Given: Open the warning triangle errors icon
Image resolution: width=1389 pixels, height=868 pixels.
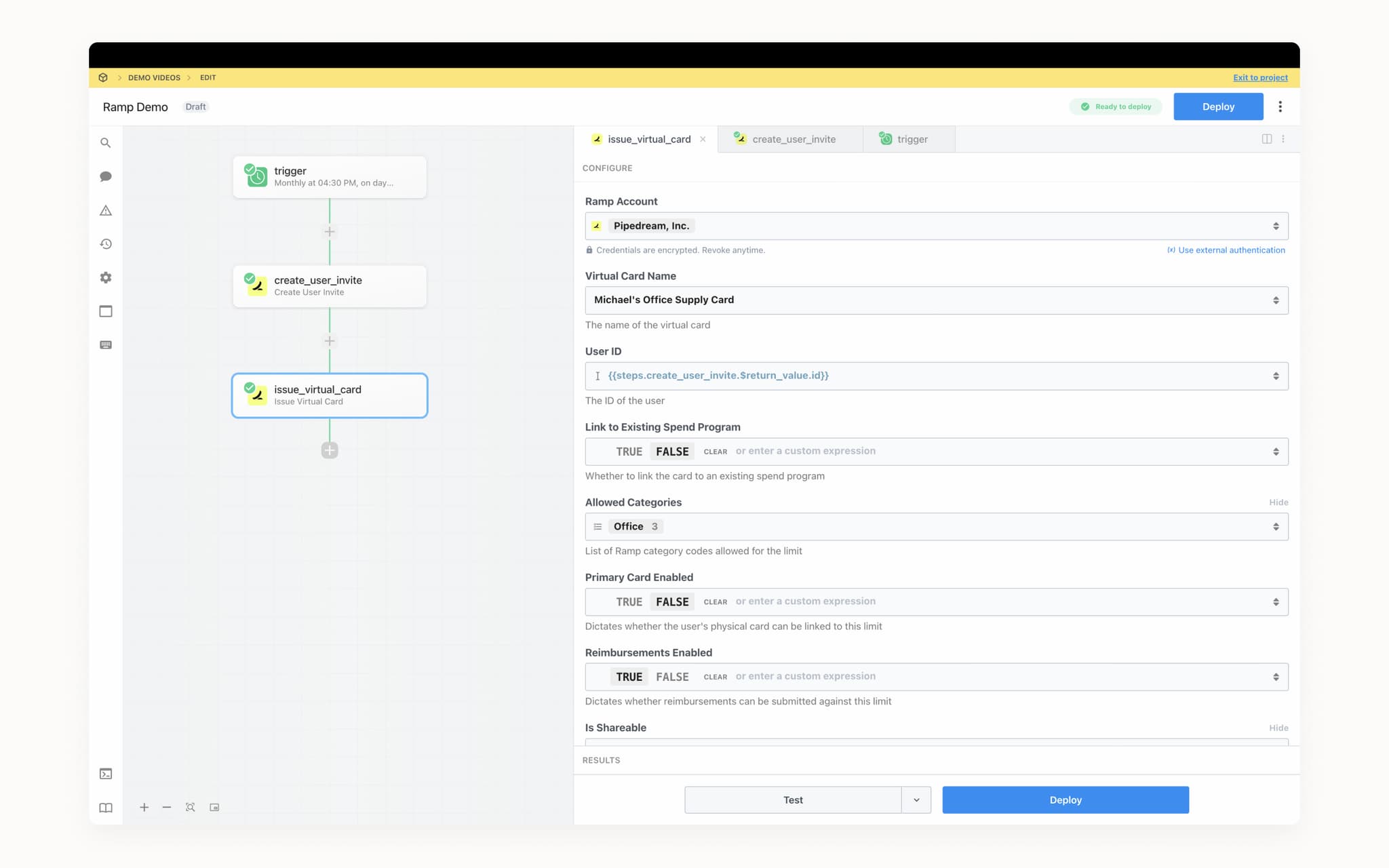Looking at the screenshot, I should point(105,210).
